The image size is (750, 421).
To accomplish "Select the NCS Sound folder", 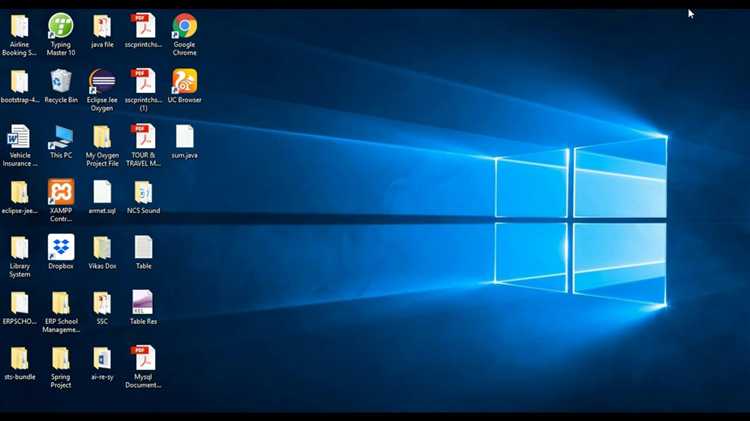I will click(x=143, y=197).
